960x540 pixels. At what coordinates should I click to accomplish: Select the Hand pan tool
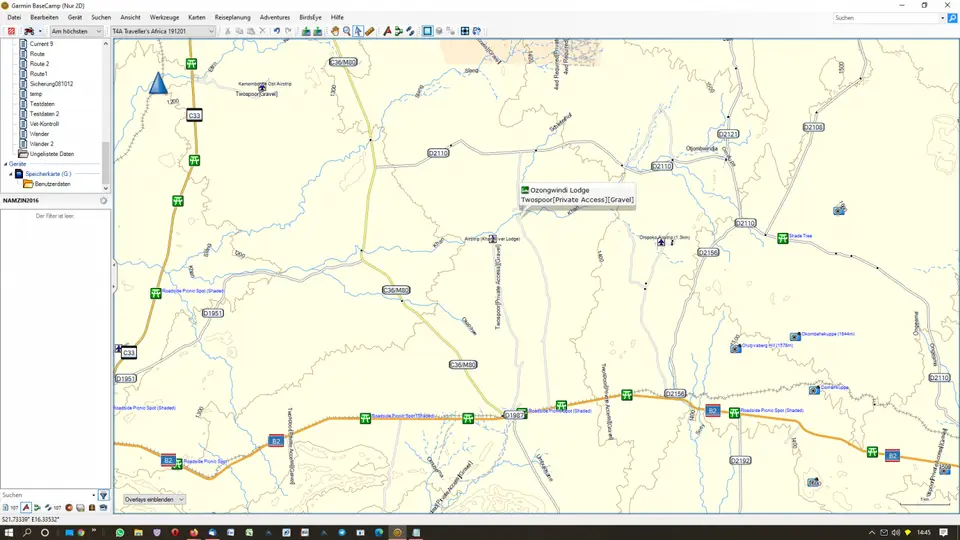[335, 31]
